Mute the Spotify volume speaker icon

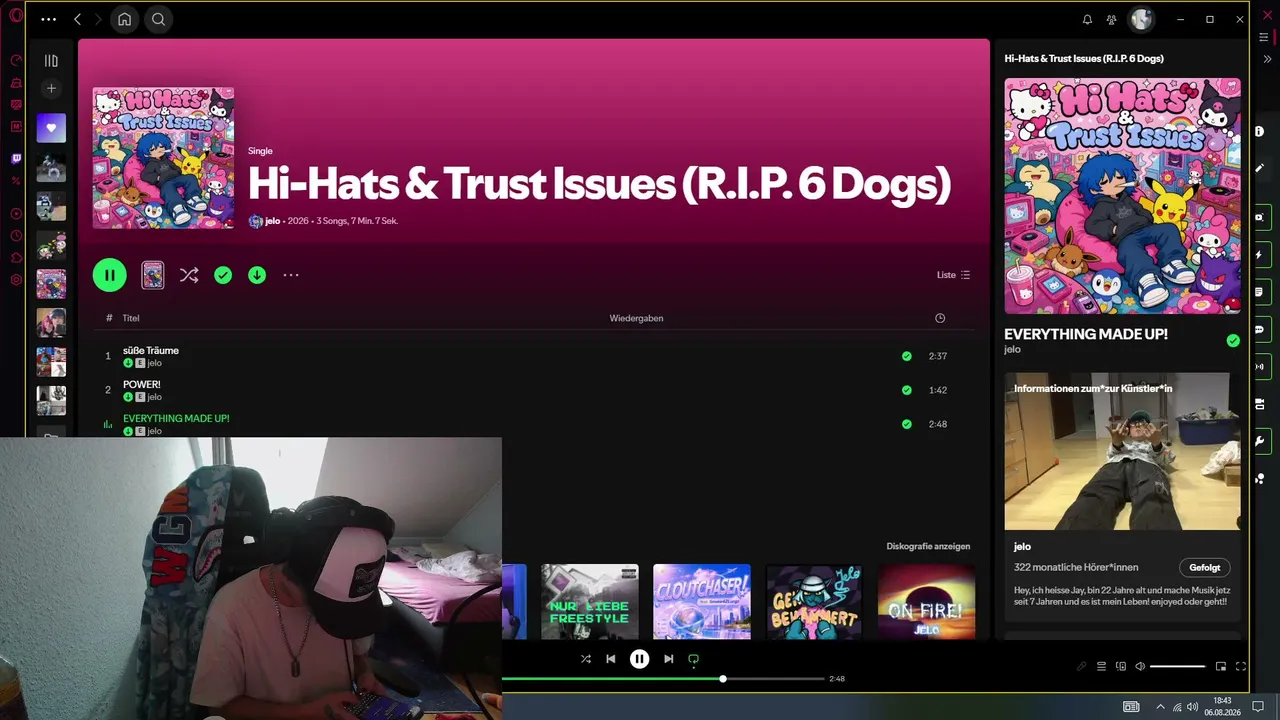pos(1140,666)
